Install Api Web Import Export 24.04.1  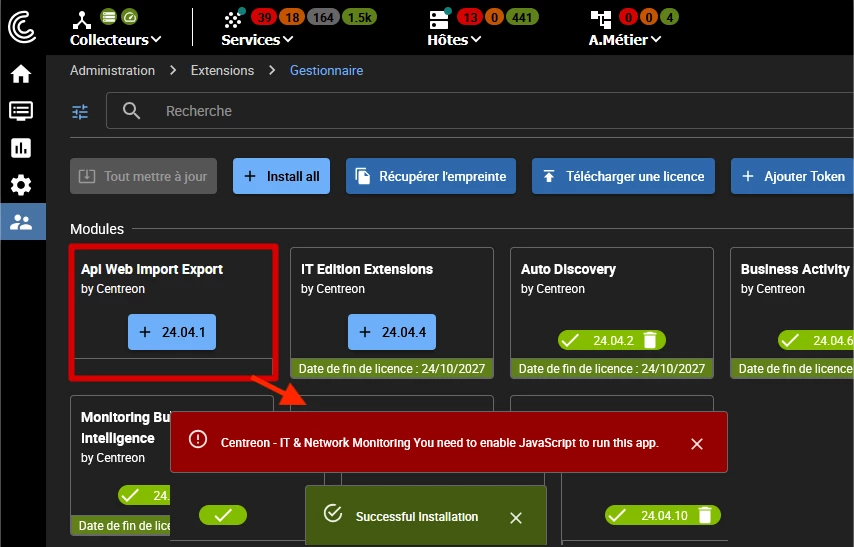[x=172, y=332]
